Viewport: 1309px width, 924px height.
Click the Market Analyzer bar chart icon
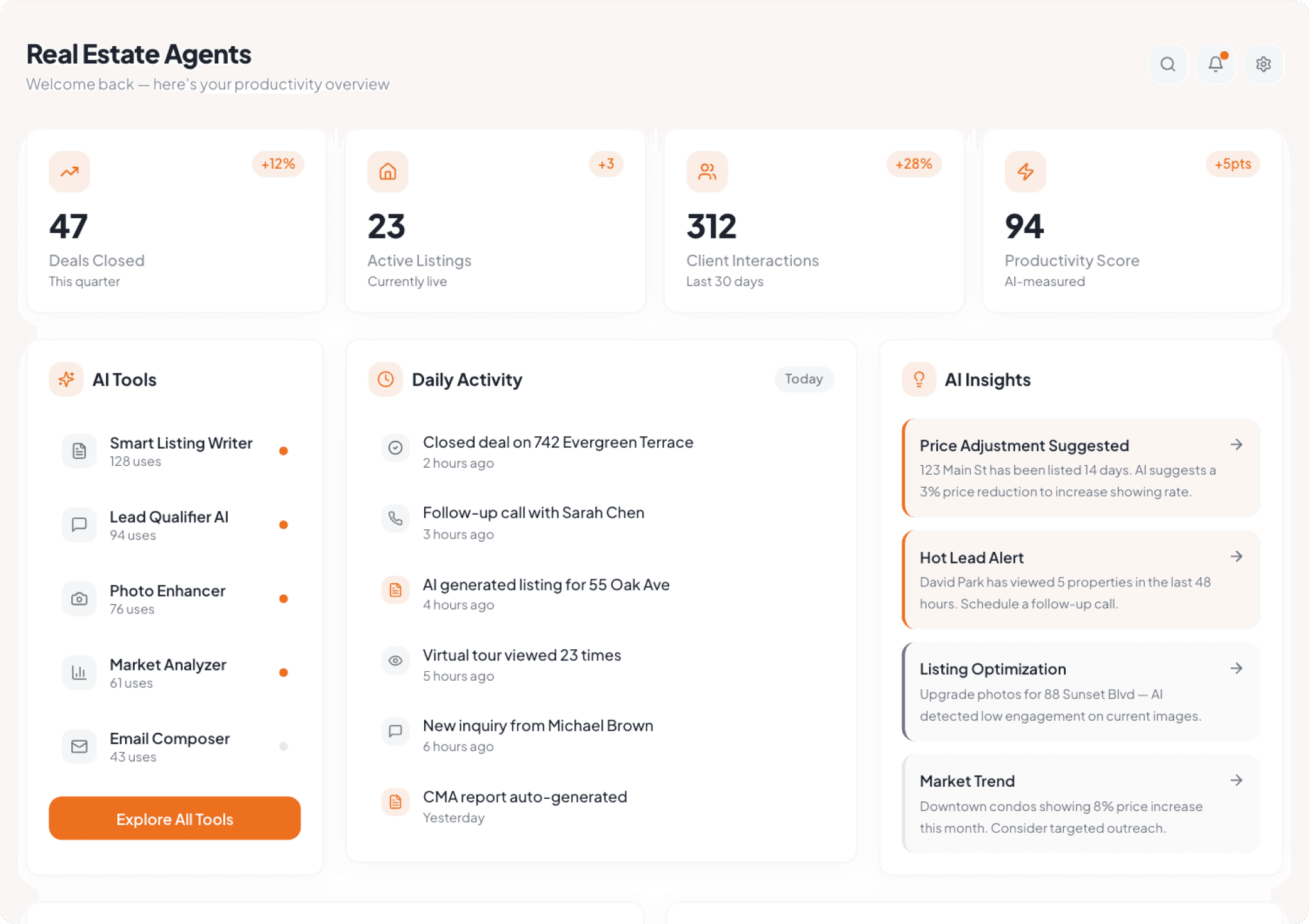coord(79,672)
